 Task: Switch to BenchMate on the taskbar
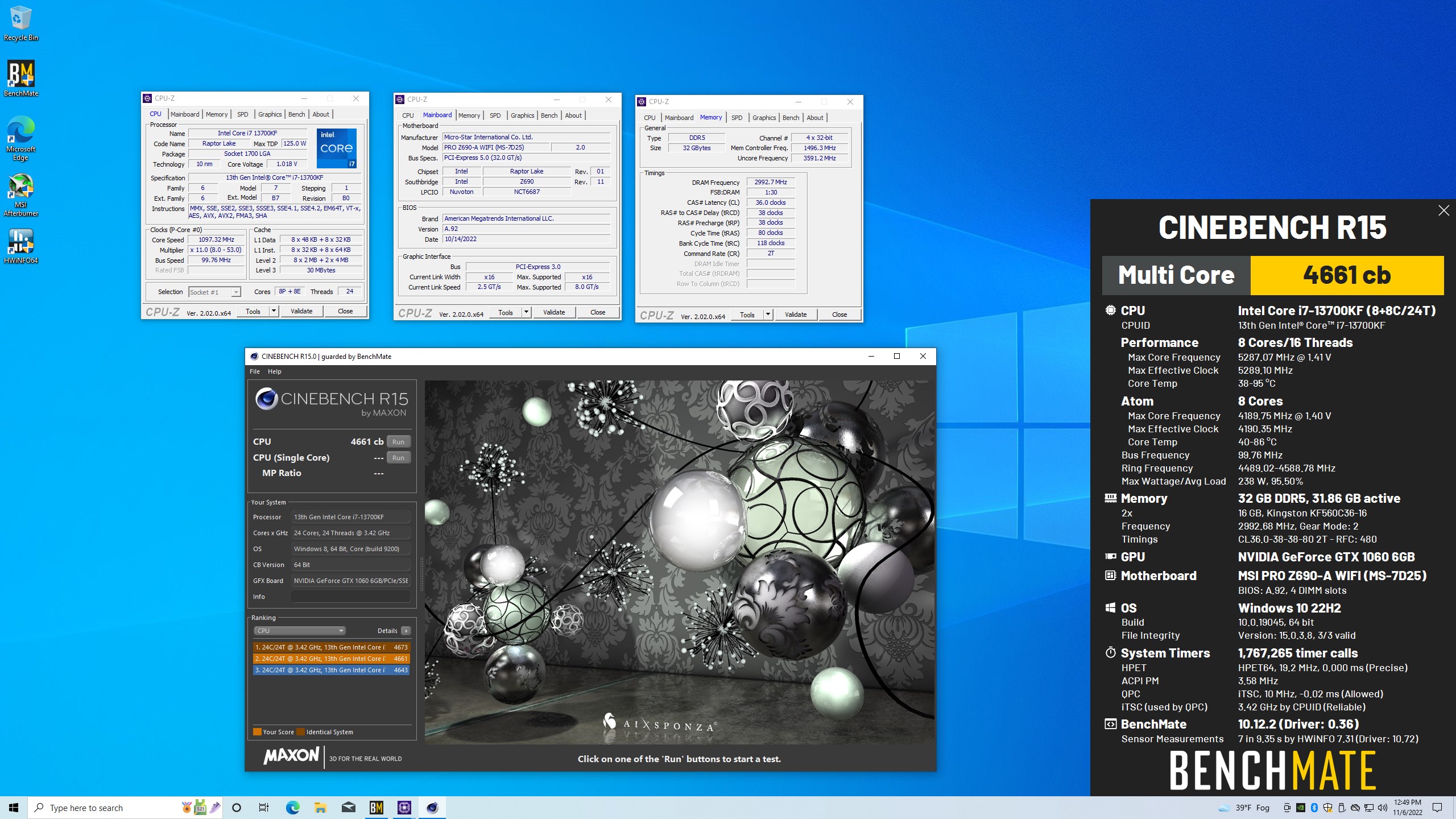[376, 808]
